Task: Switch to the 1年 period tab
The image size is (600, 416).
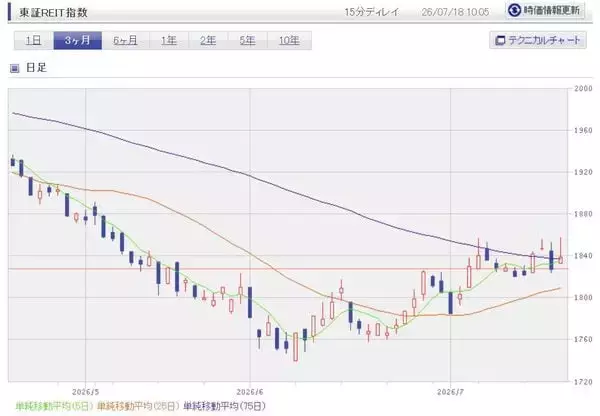Action: [x=169, y=41]
